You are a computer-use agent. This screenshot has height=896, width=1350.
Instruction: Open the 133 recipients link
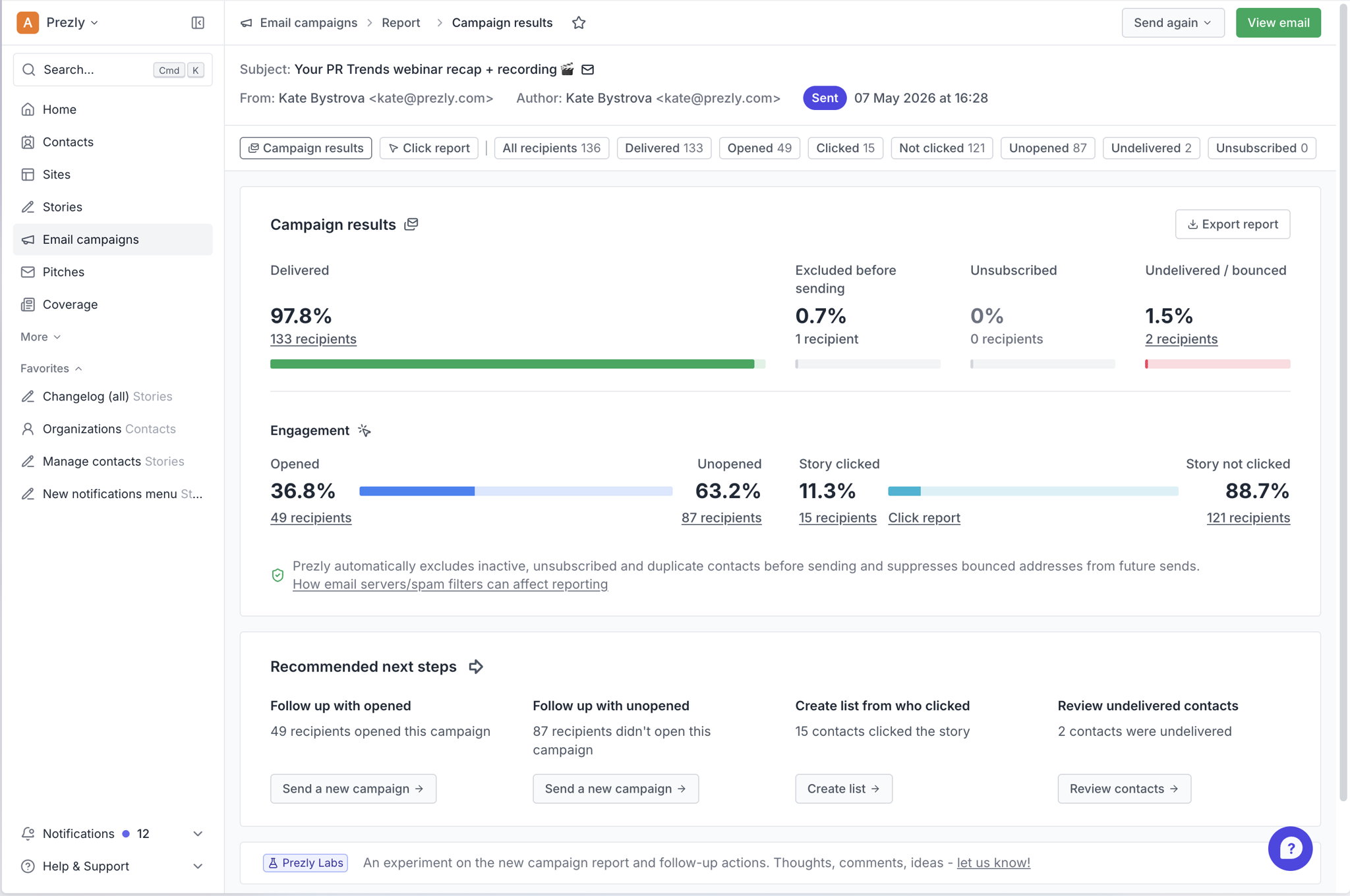tap(313, 339)
